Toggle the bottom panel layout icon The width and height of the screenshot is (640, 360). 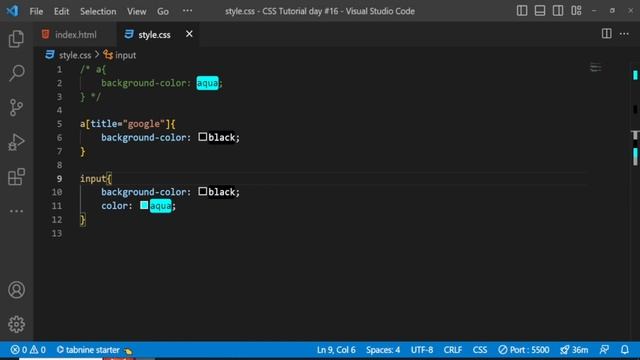pyautogui.click(x=540, y=11)
